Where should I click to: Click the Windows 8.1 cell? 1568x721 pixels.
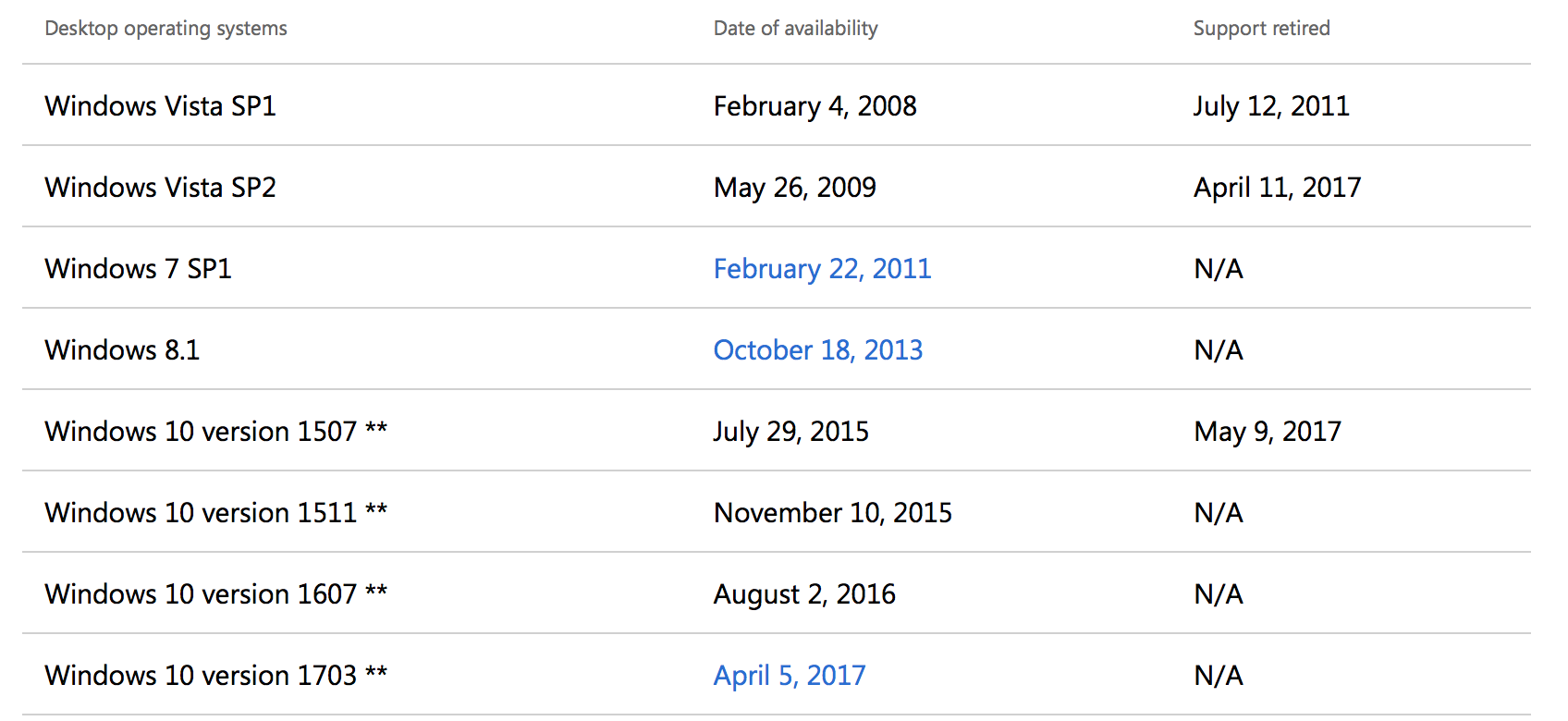tap(122, 350)
